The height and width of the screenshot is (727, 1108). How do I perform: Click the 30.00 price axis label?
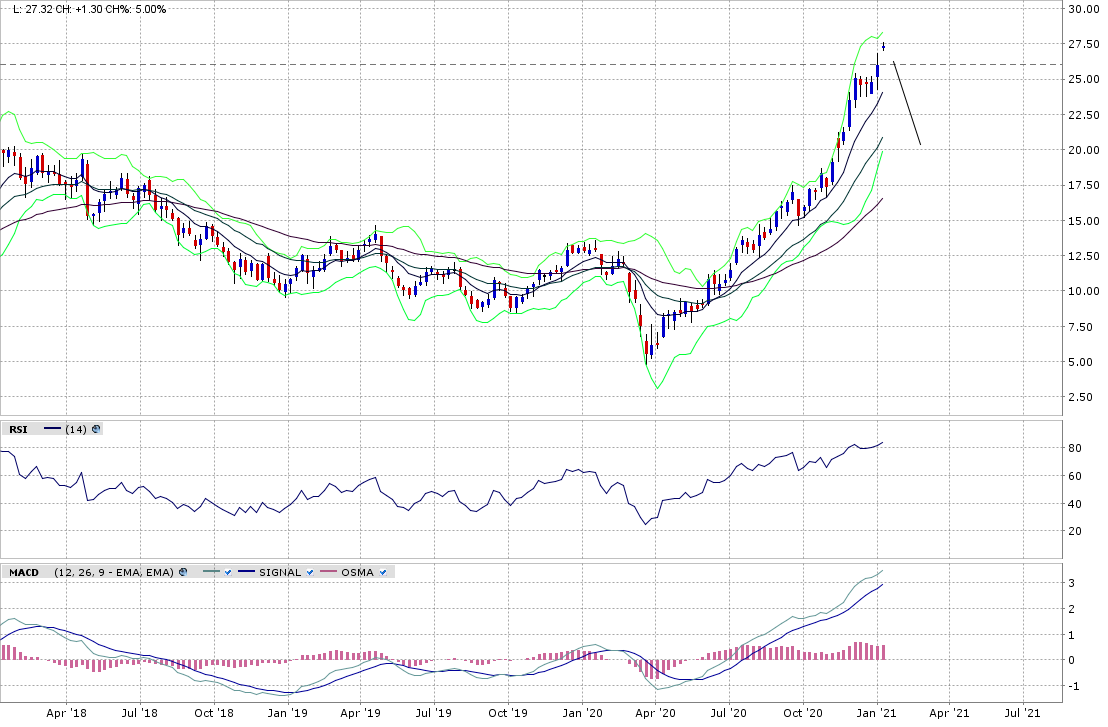coord(1082,9)
